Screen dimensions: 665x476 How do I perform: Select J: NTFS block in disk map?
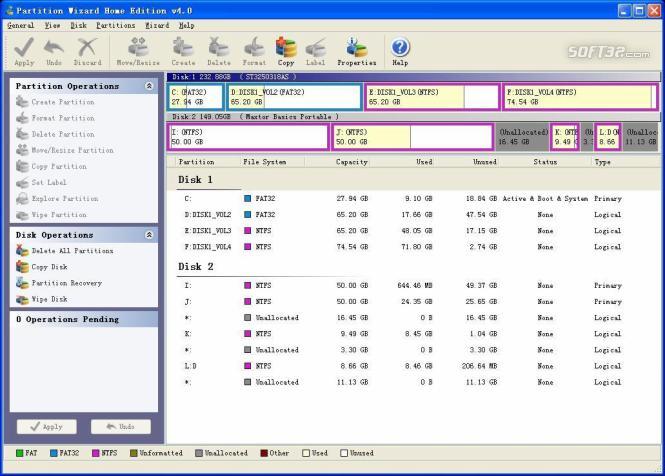(x=413, y=137)
